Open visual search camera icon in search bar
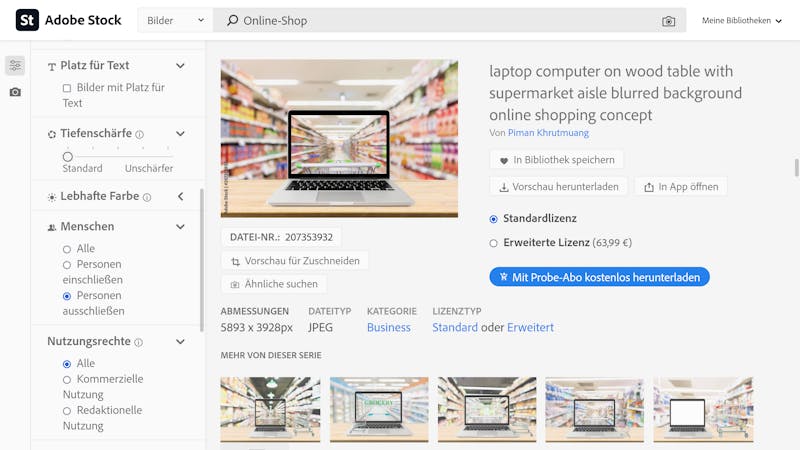The image size is (800, 450). click(668, 21)
